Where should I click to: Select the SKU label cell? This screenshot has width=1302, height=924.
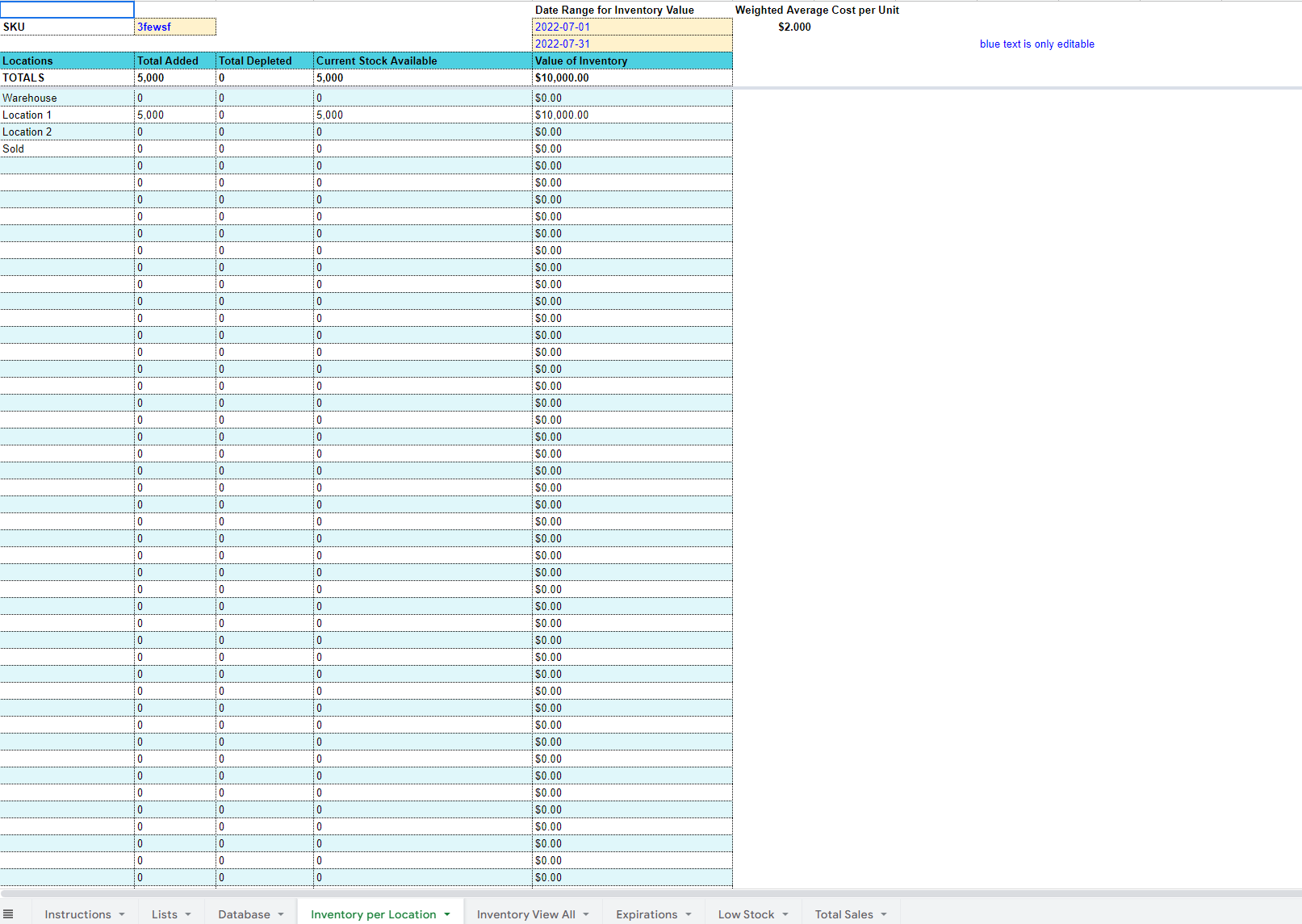[67, 27]
